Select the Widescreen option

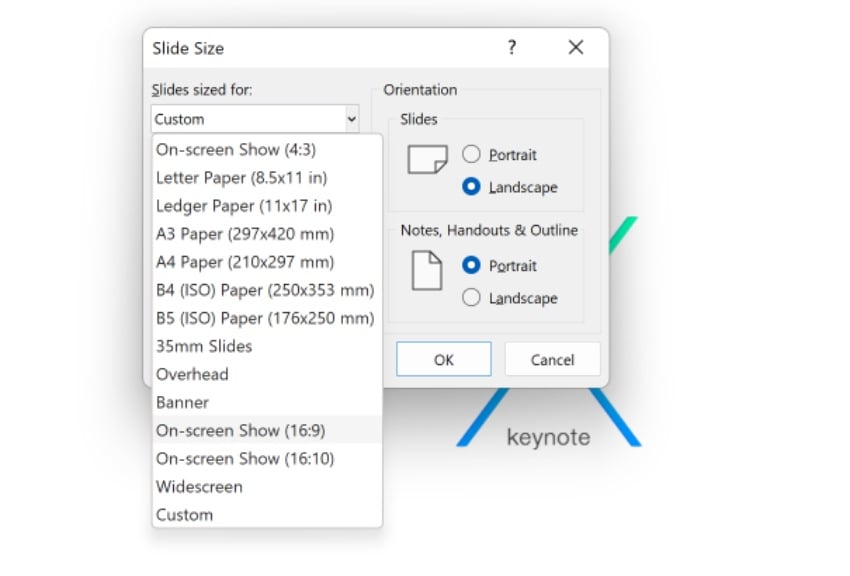(x=199, y=487)
